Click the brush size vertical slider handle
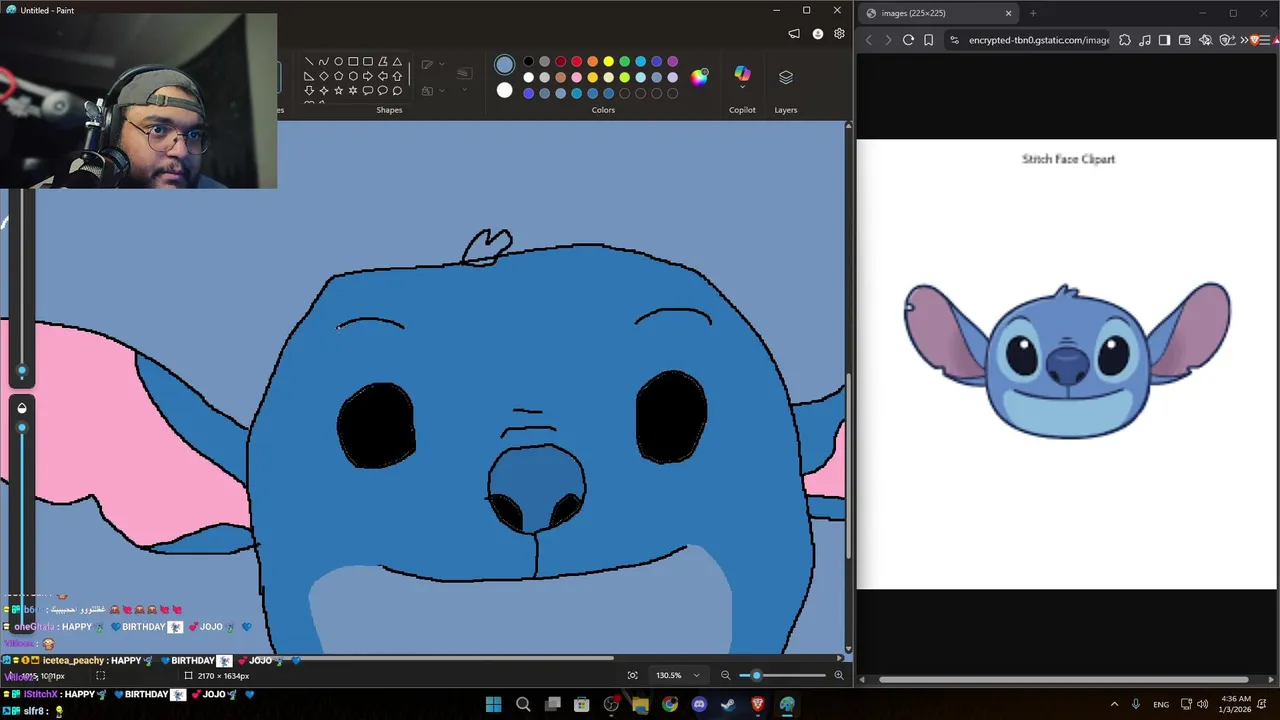The width and height of the screenshot is (1280, 720). (x=22, y=371)
